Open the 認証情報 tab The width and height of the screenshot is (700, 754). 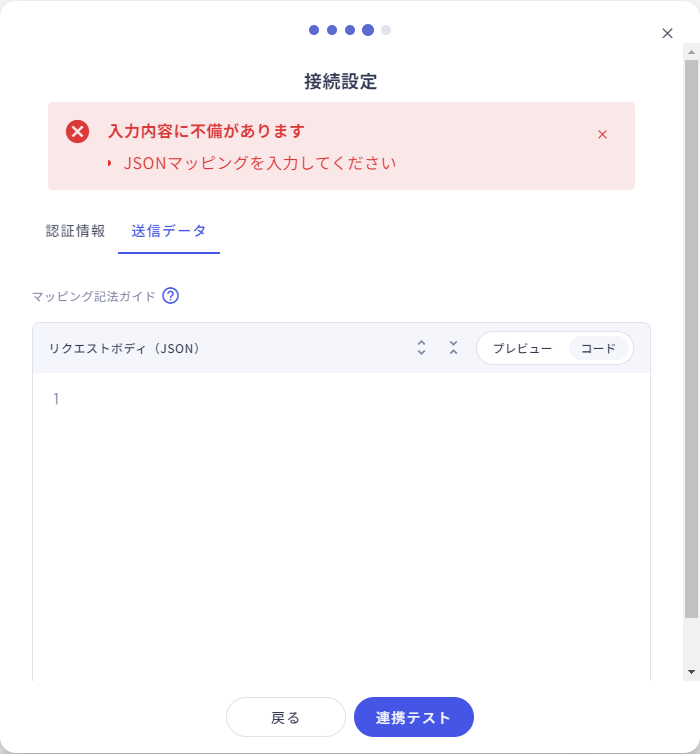pyautogui.click(x=75, y=231)
